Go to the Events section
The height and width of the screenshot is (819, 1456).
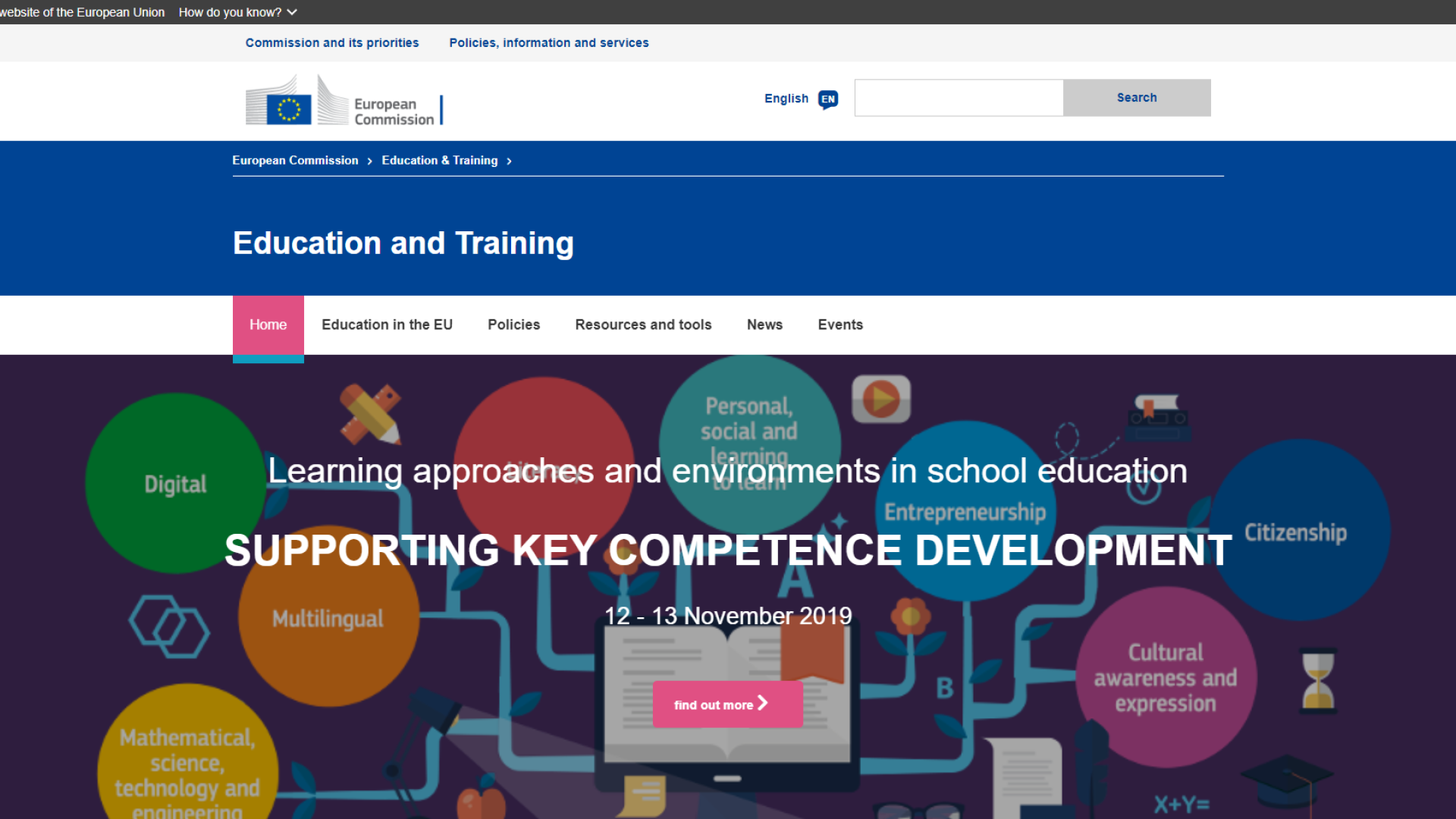click(840, 325)
